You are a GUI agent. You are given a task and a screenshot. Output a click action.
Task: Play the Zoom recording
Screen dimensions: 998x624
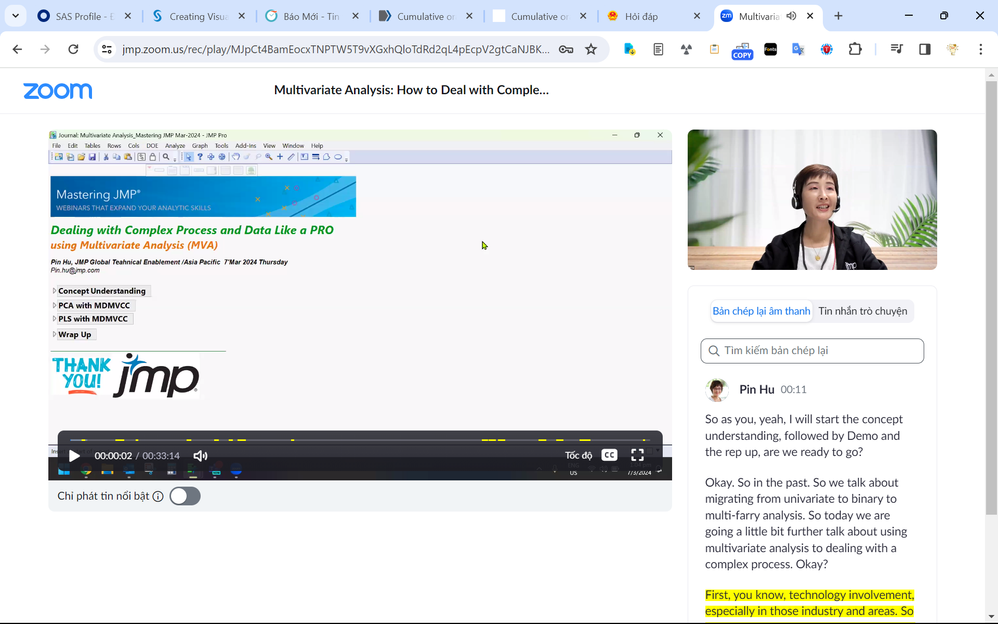coord(74,456)
